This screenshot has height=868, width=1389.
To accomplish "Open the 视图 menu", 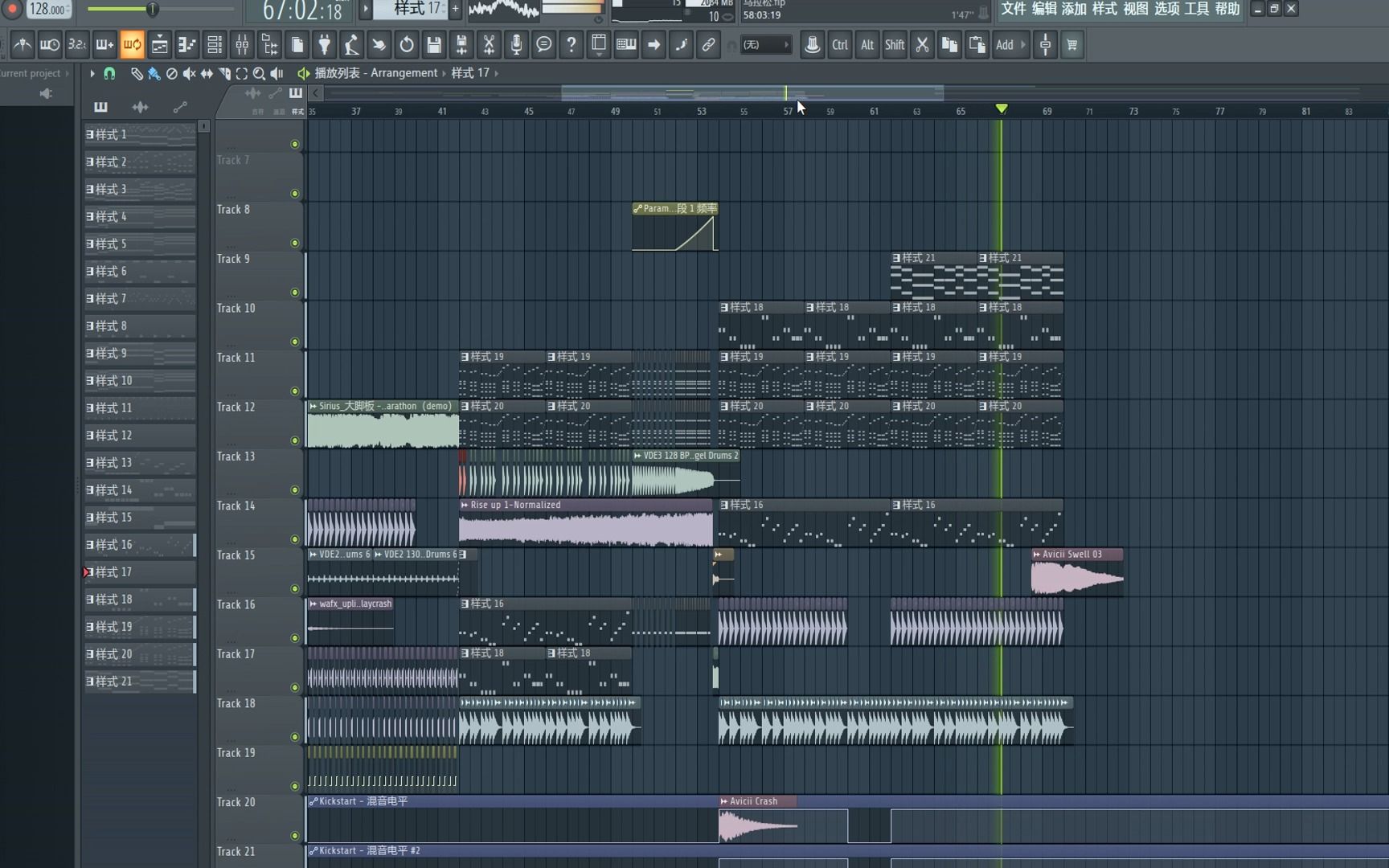I will tap(1135, 9).
